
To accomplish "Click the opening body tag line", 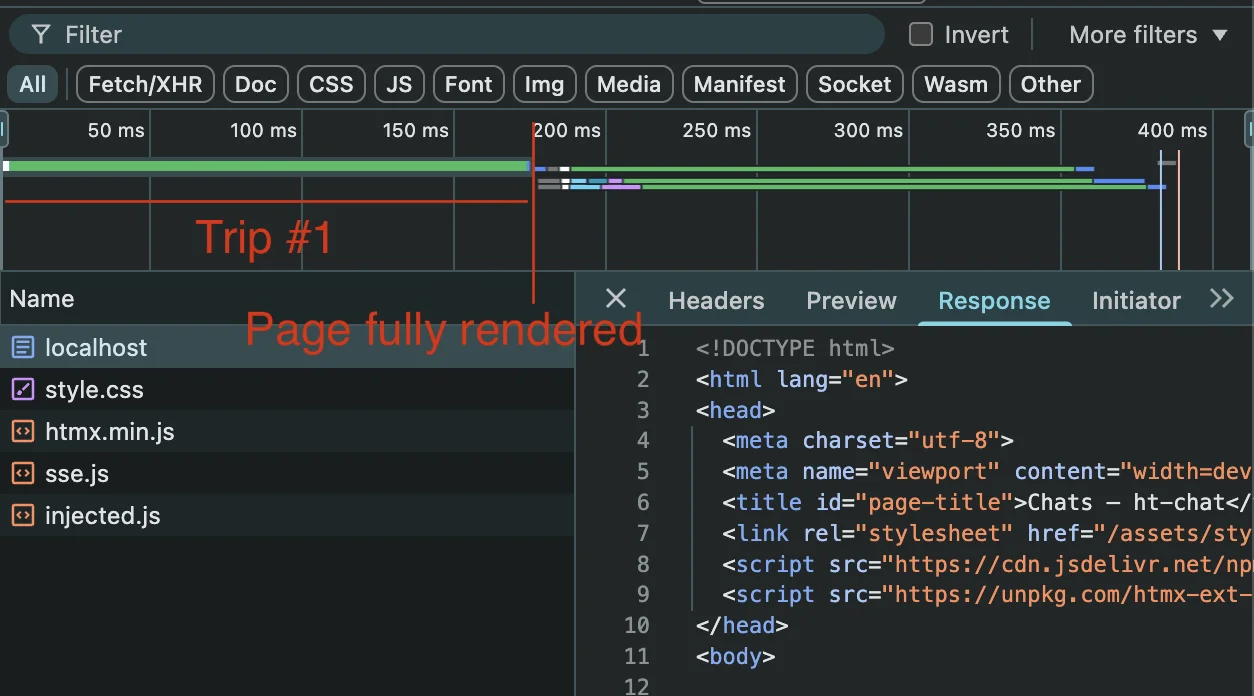I will tap(735, 657).
